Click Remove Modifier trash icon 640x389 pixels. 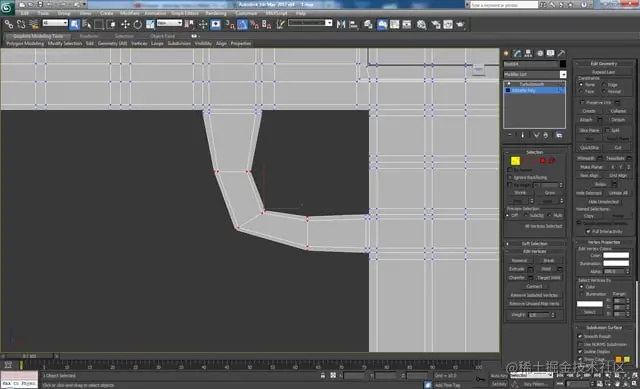pos(546,135)
